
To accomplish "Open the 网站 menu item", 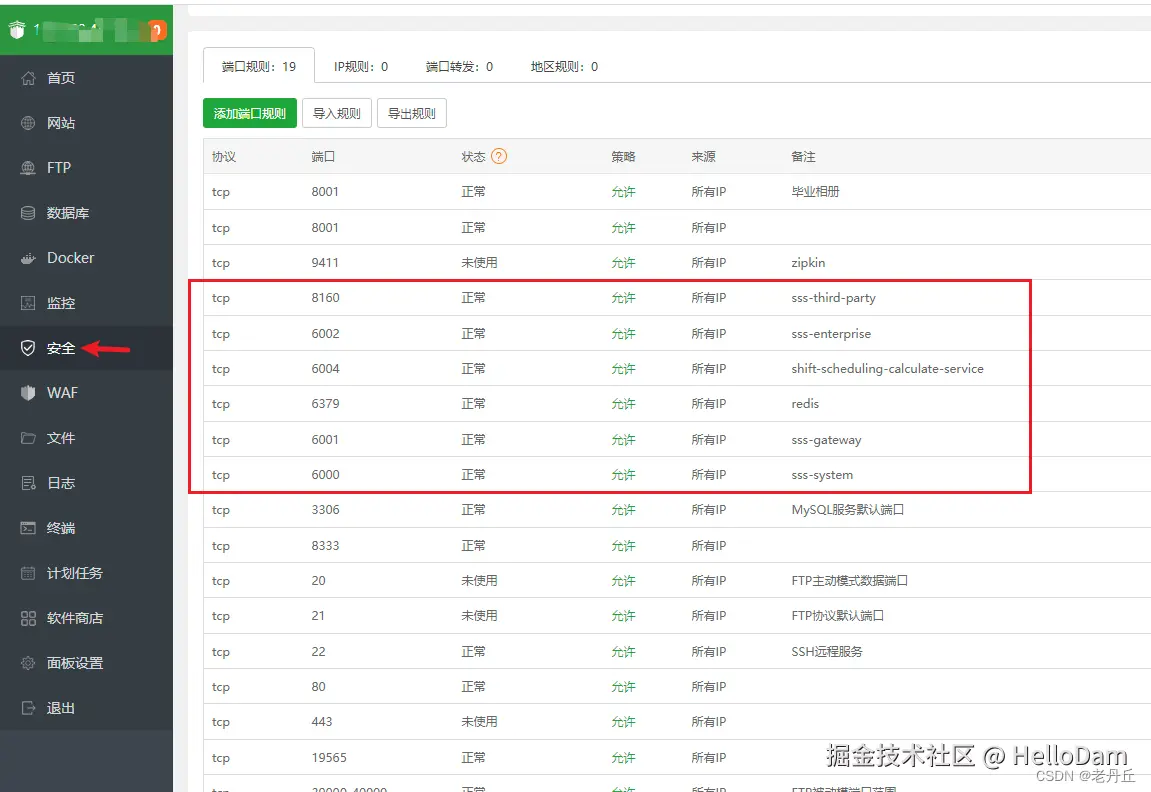I will pos(86,123).
